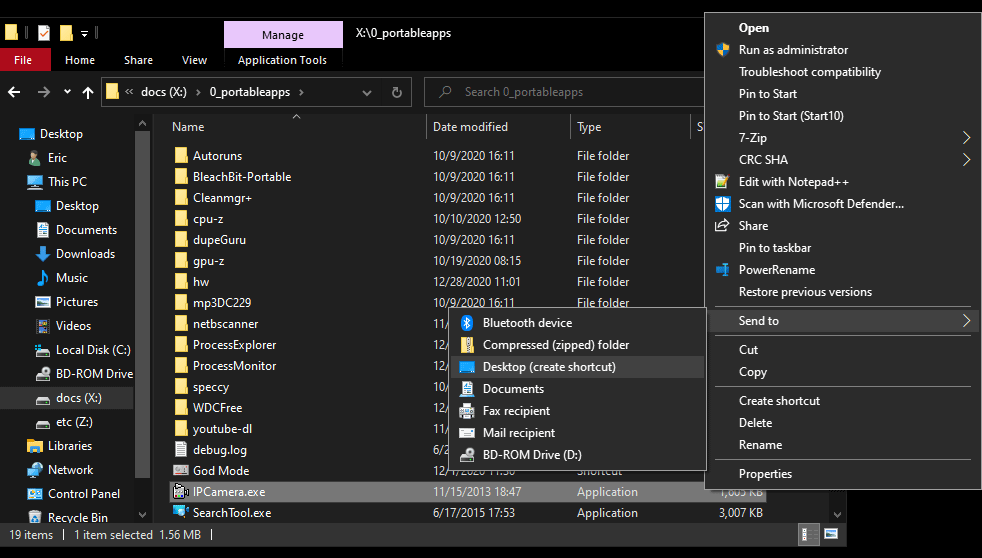Click the debug.log file icon
The height and width of the screenshot is (558, 982).
181,450
